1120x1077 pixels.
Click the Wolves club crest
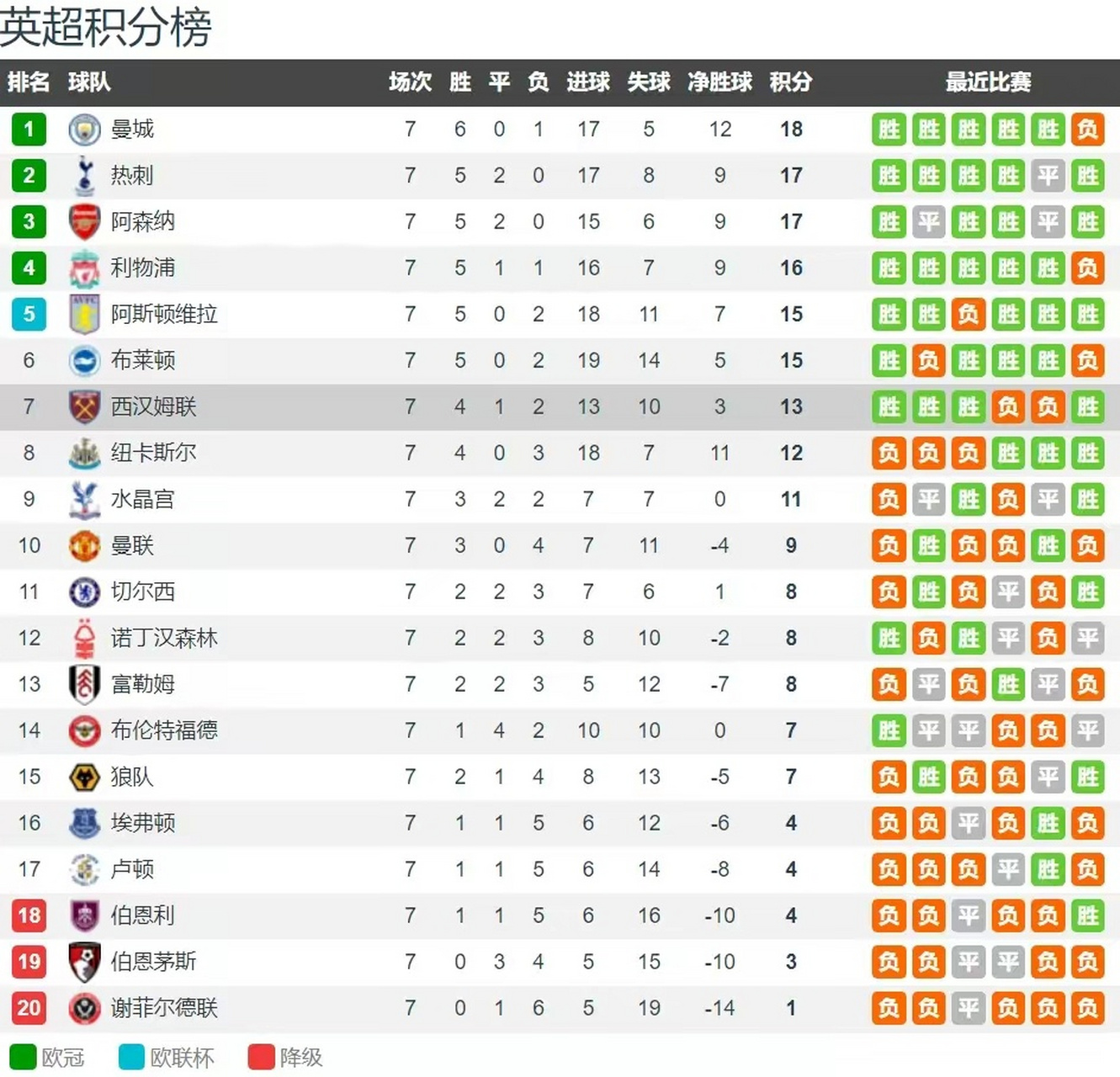point(84,777)
